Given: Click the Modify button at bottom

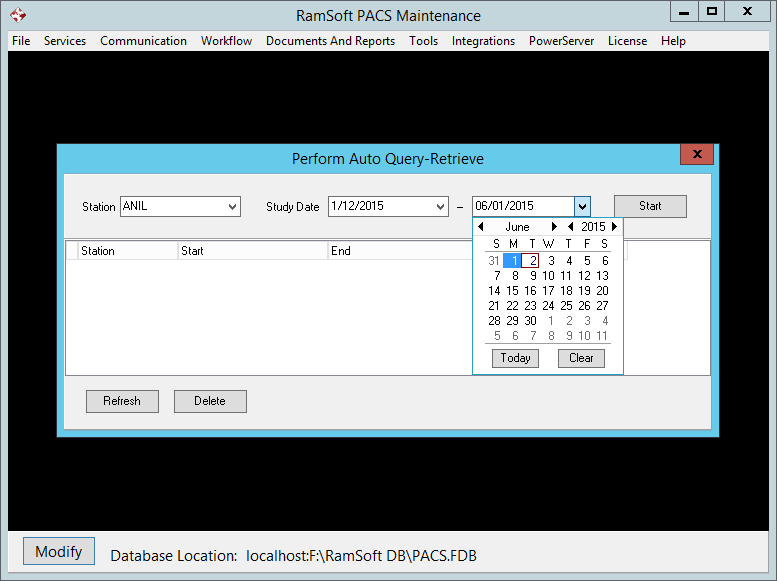Looking at the screenshot, I should click(59, 552).
